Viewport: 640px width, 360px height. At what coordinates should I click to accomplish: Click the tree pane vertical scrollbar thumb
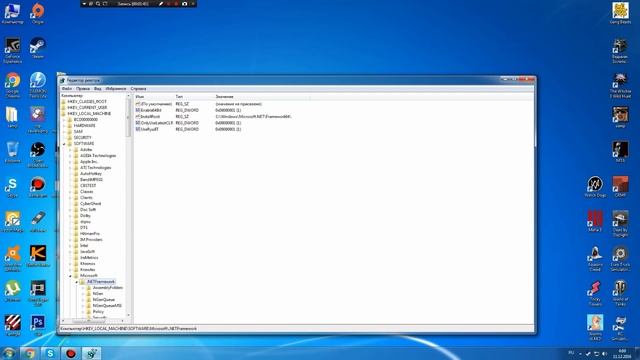[129, 118]
